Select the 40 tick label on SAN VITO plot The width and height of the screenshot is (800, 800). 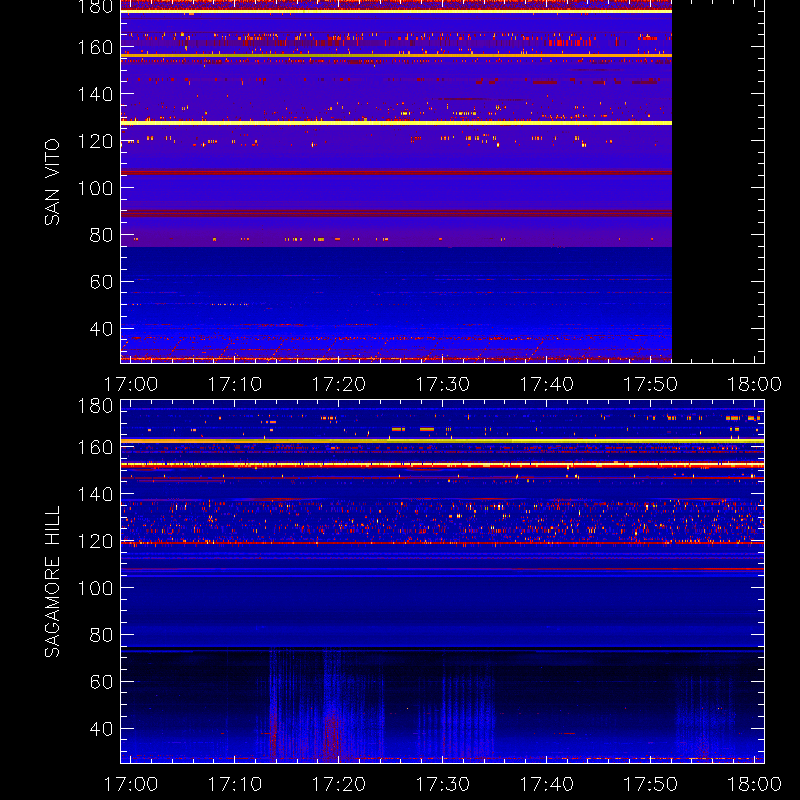click(101, 329)
